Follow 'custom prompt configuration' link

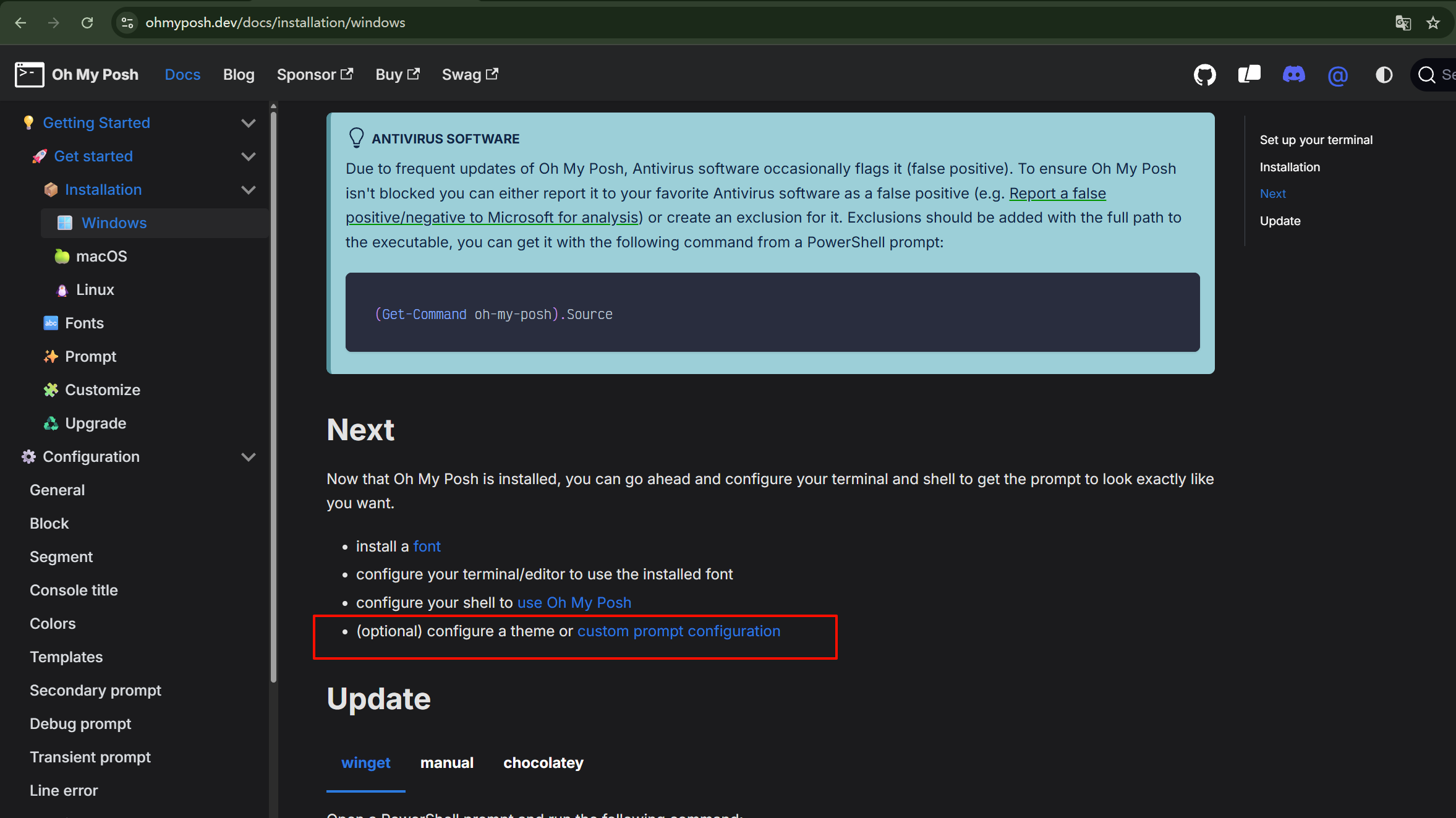pos(679,631)
